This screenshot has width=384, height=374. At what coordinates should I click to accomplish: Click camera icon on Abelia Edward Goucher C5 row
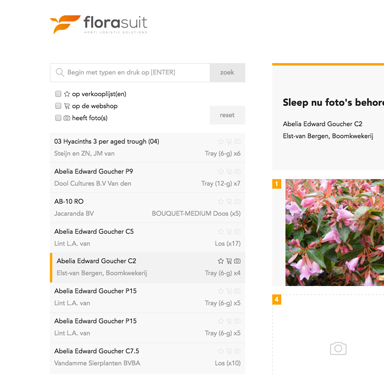237,232
